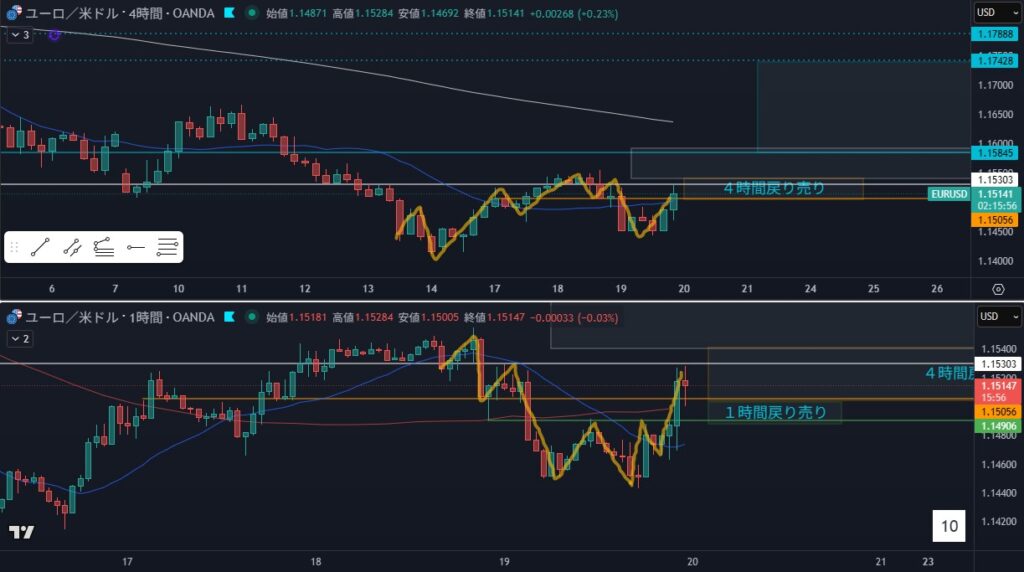Viewport: 1024px width, 572px height.
Task: Open USD currency dropdown on 1-hour chart
Action: click(x=997, y=317)
